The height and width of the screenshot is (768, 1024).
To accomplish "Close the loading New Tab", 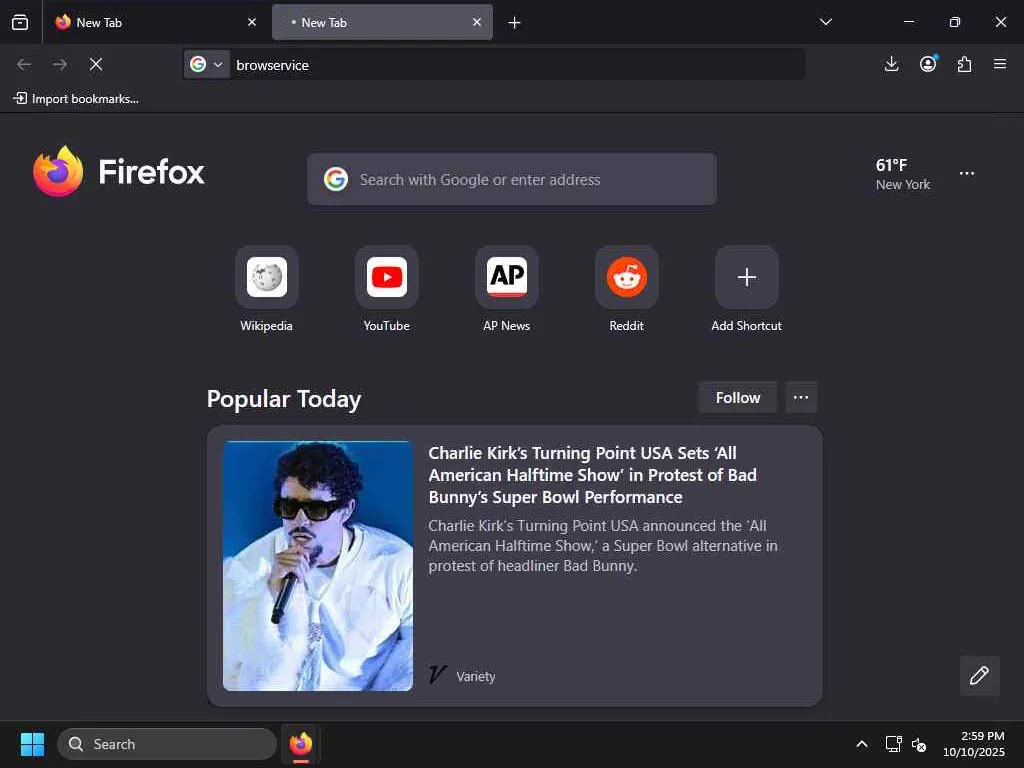I will tap(477, 22).
